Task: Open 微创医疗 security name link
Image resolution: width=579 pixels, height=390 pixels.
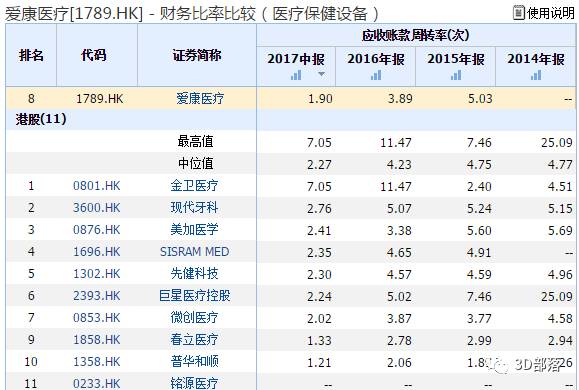Action: (194, 318)
